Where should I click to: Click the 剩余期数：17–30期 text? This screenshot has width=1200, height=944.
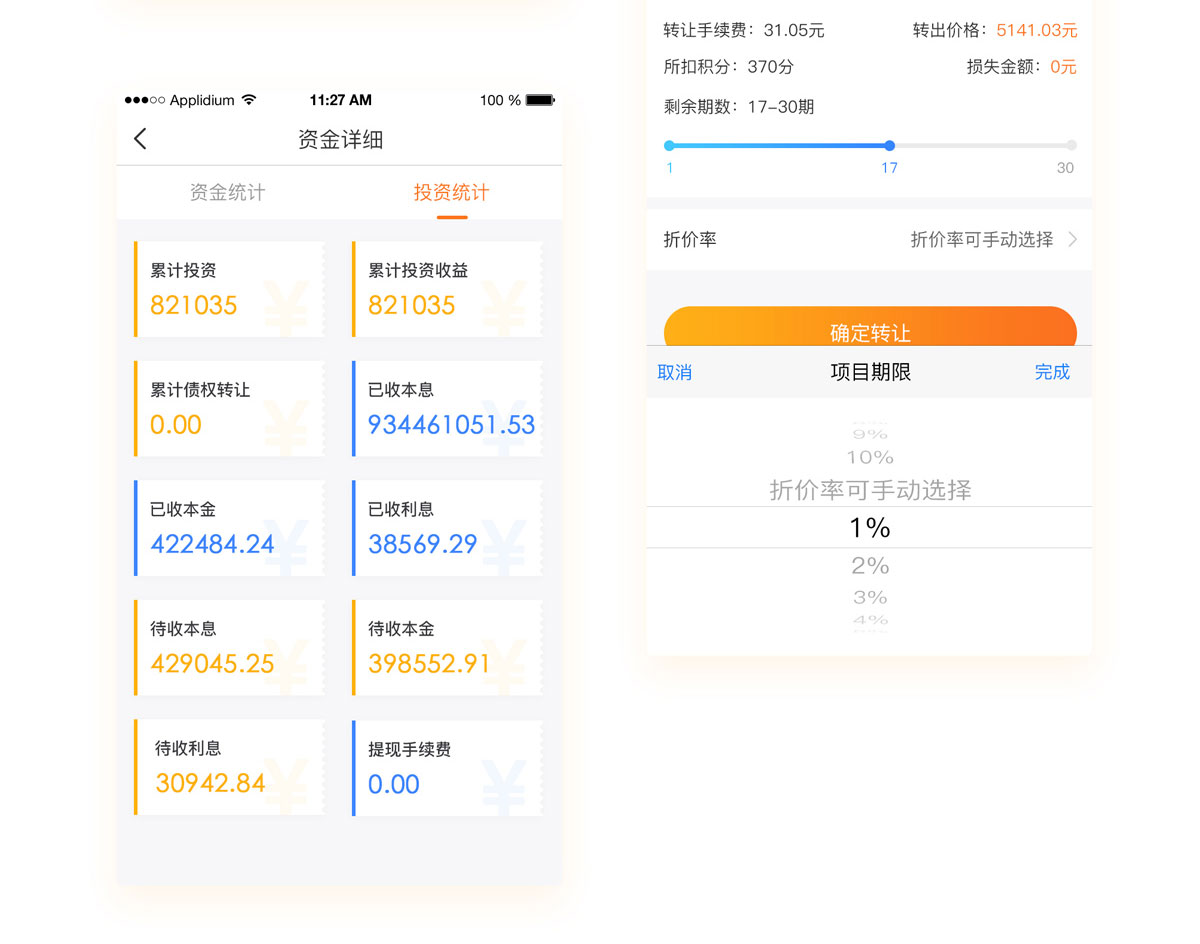click(739, 106)
